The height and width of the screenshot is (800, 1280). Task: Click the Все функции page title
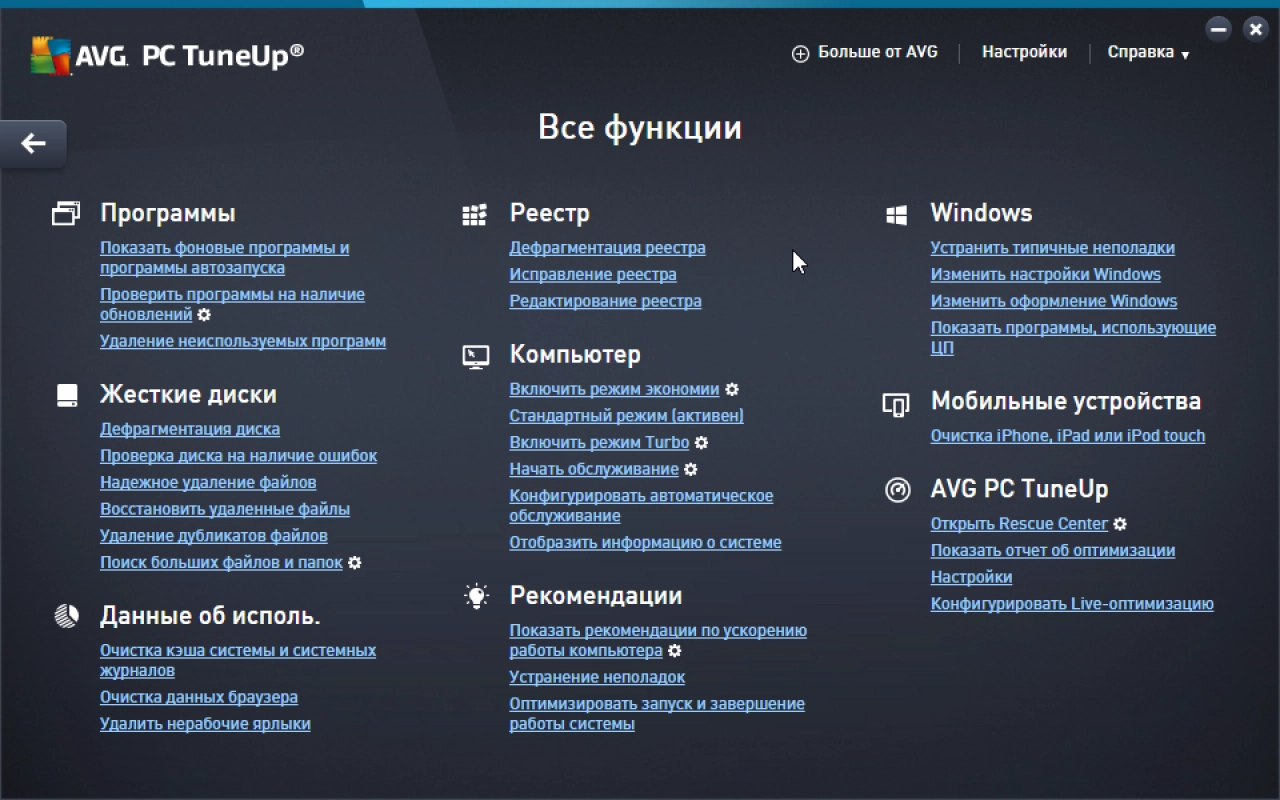point(640,128)
